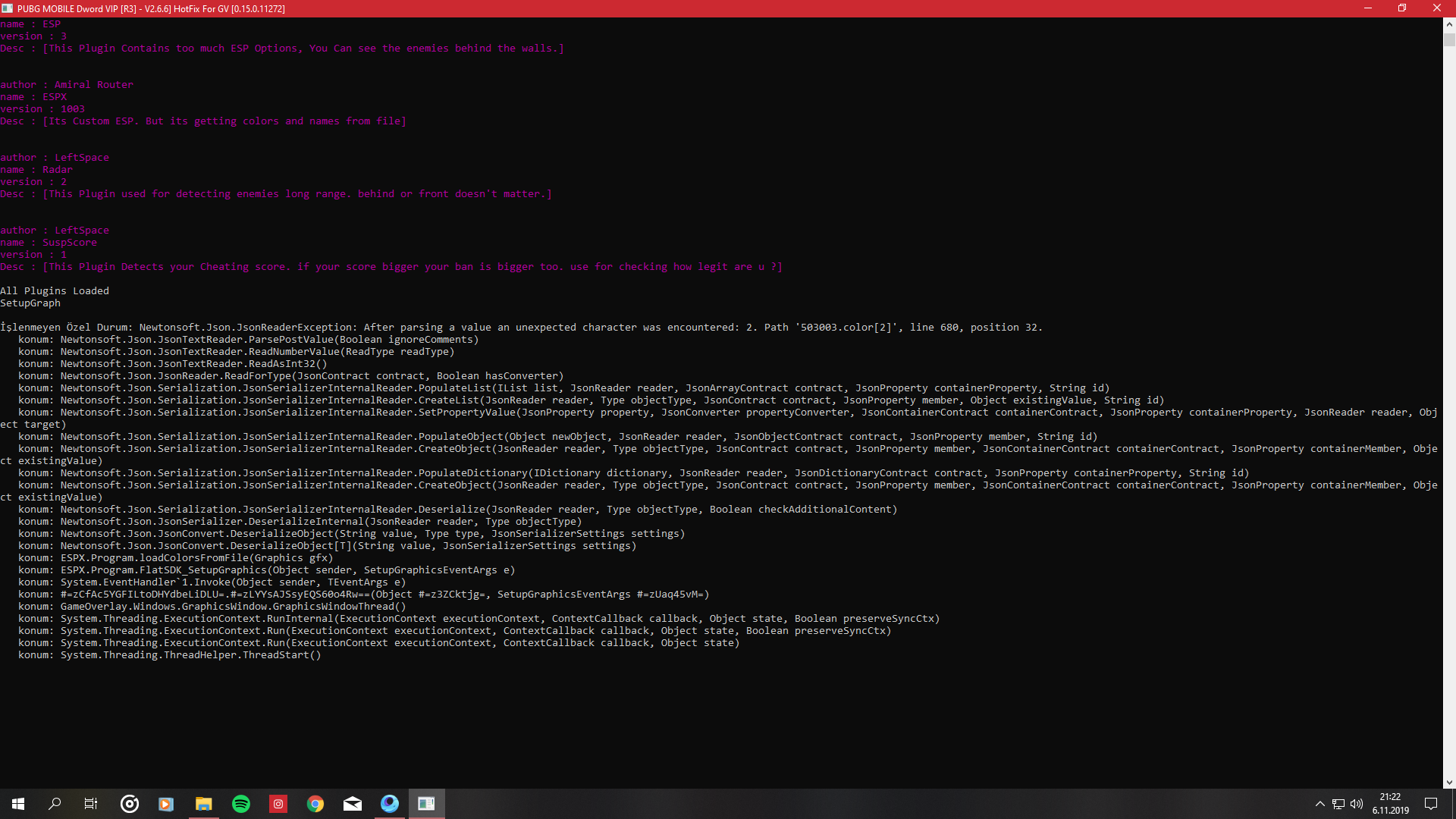Open the volume control tray icon
1456x819 pixels.
coord(1357,804)
